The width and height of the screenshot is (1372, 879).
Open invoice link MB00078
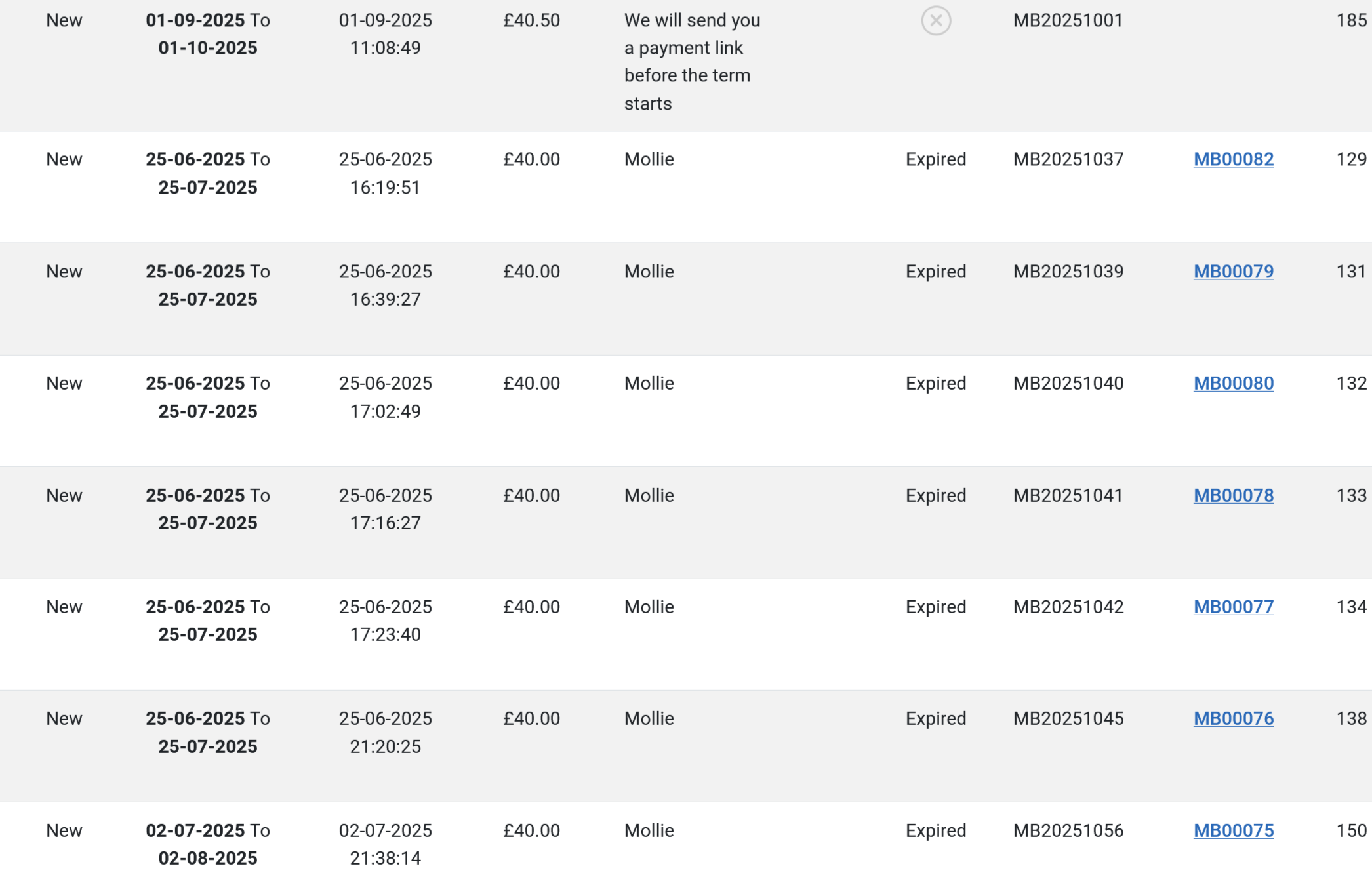coord(1234,495)
